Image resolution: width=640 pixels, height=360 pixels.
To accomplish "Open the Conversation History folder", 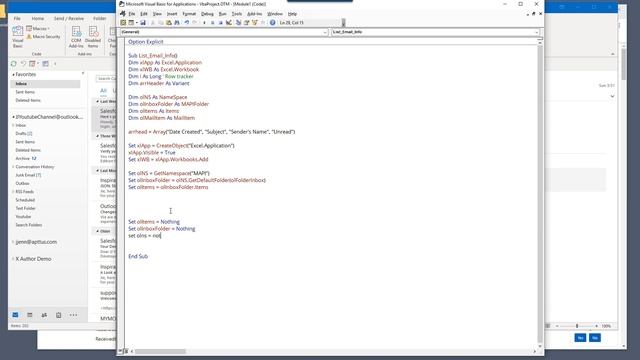I will (35, 167).
